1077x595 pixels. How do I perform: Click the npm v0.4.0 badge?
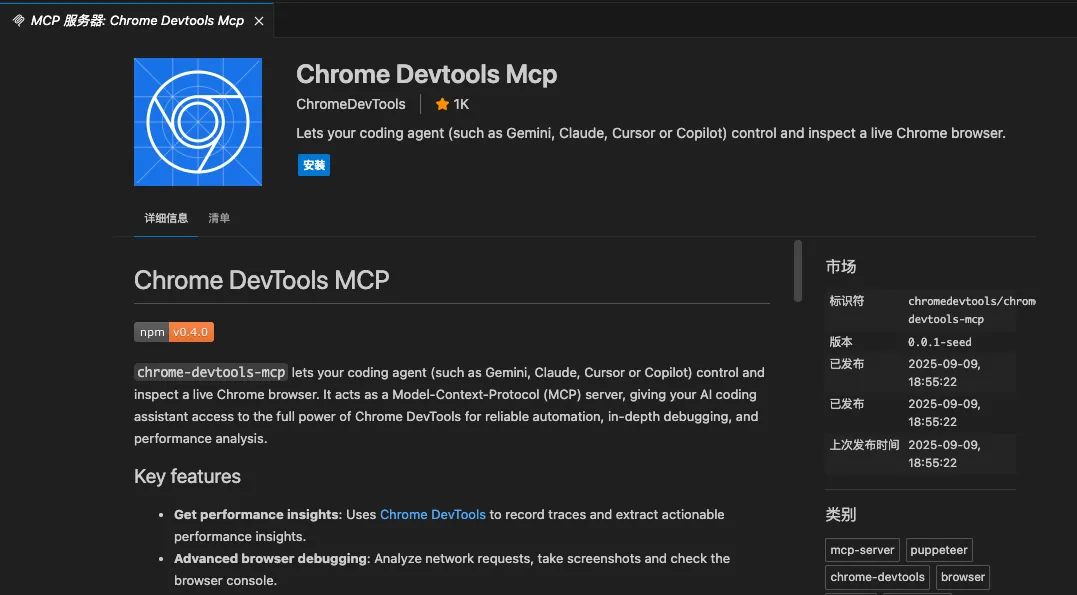click(174, 332)
